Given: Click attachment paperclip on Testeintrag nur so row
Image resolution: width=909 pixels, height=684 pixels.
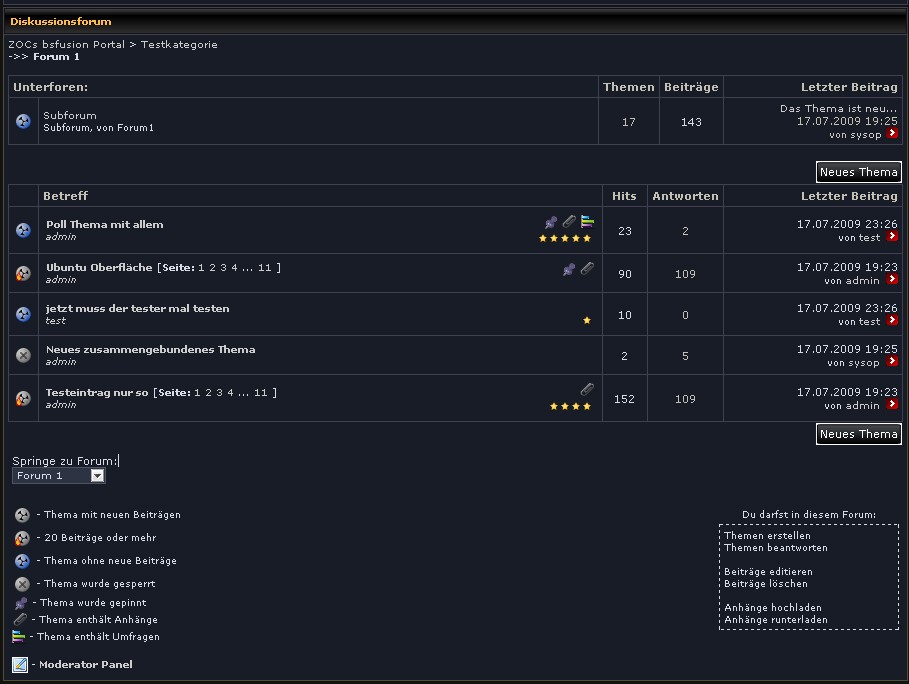Looking at the screenshot, I should (587, 389).
